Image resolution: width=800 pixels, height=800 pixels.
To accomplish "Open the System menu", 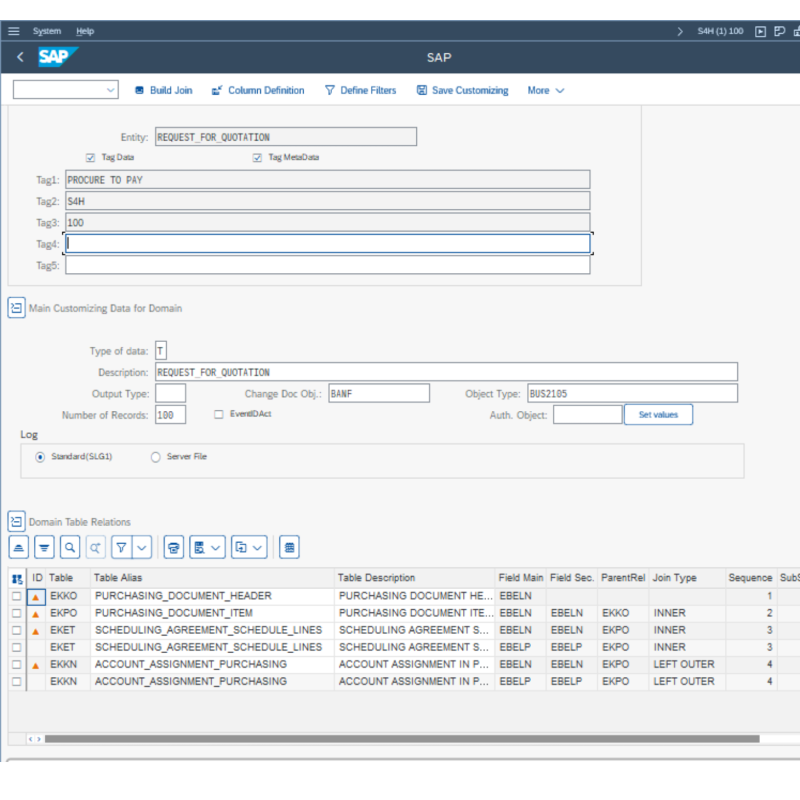I will click(x=46, y=31).
